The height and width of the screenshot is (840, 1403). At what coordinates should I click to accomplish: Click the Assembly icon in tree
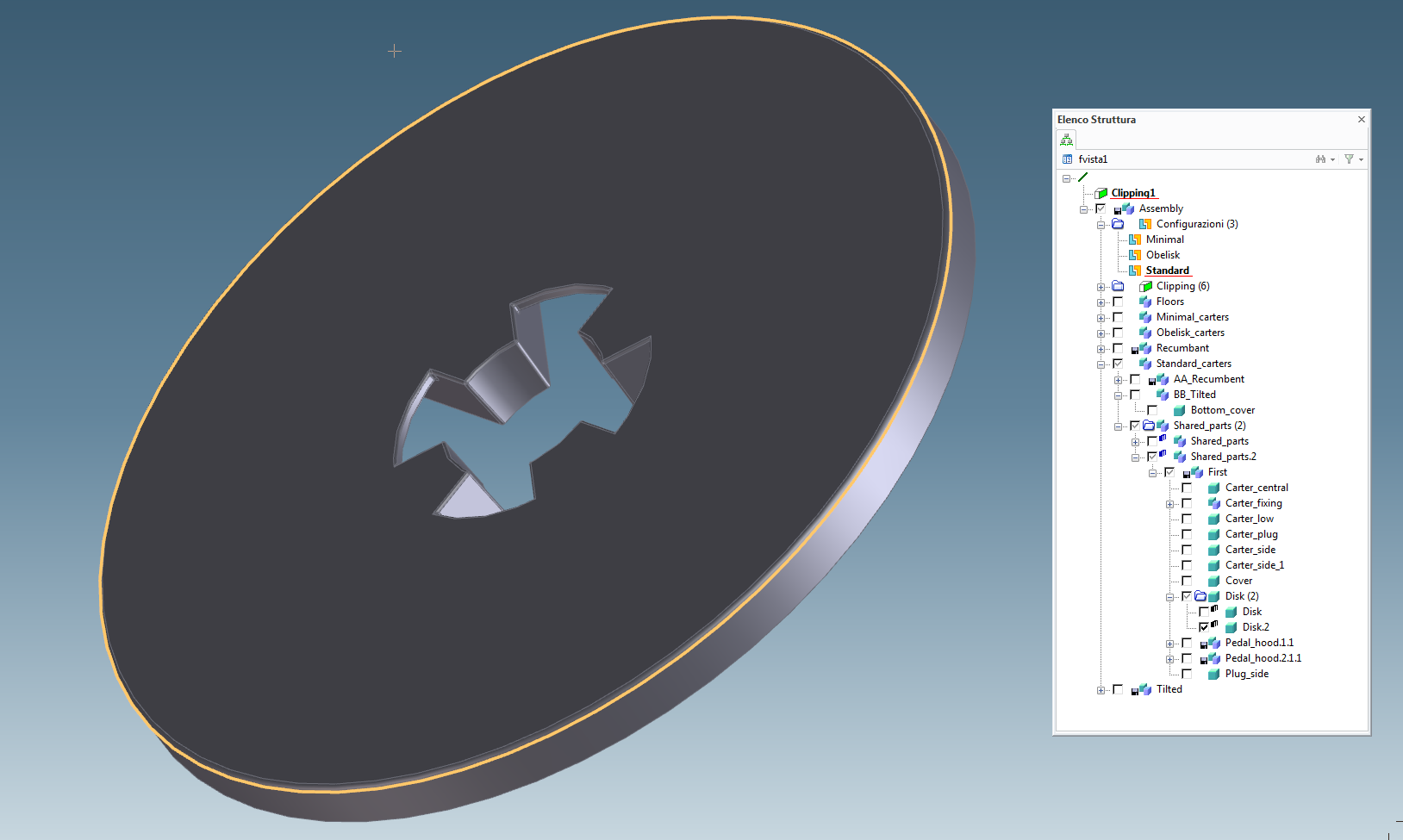(x=1128, y=208)
